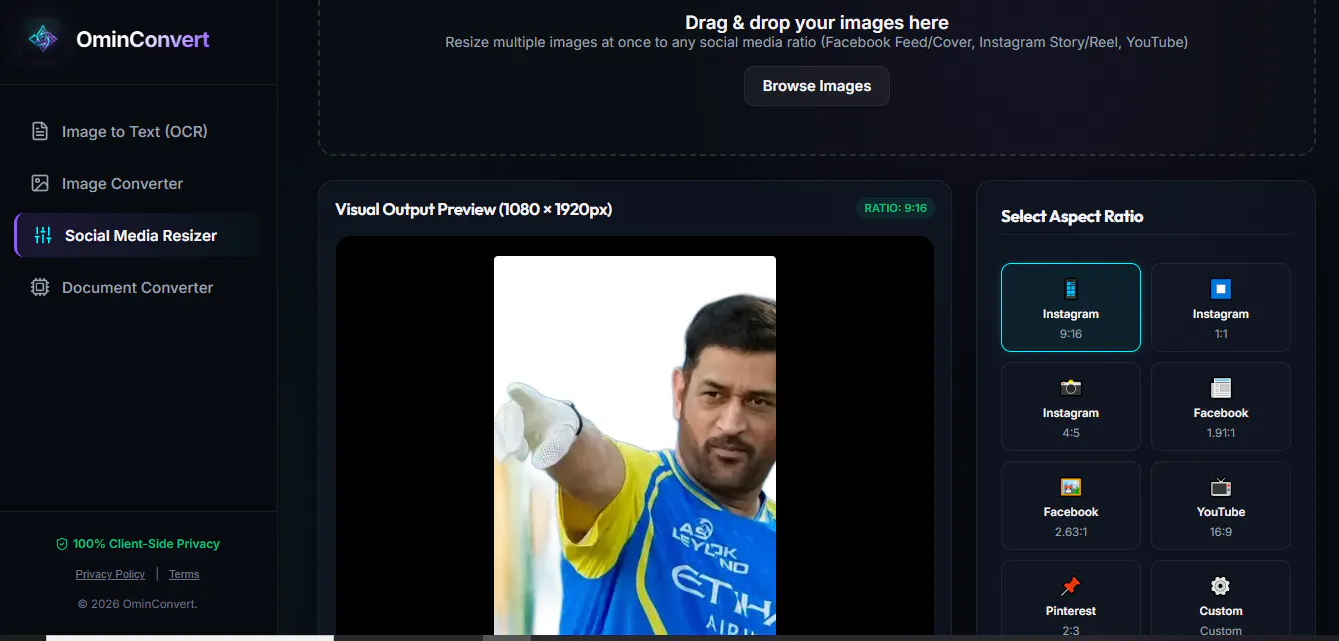
Task: Click the camera icon on Instagram 4:5
Action: 1071,388
